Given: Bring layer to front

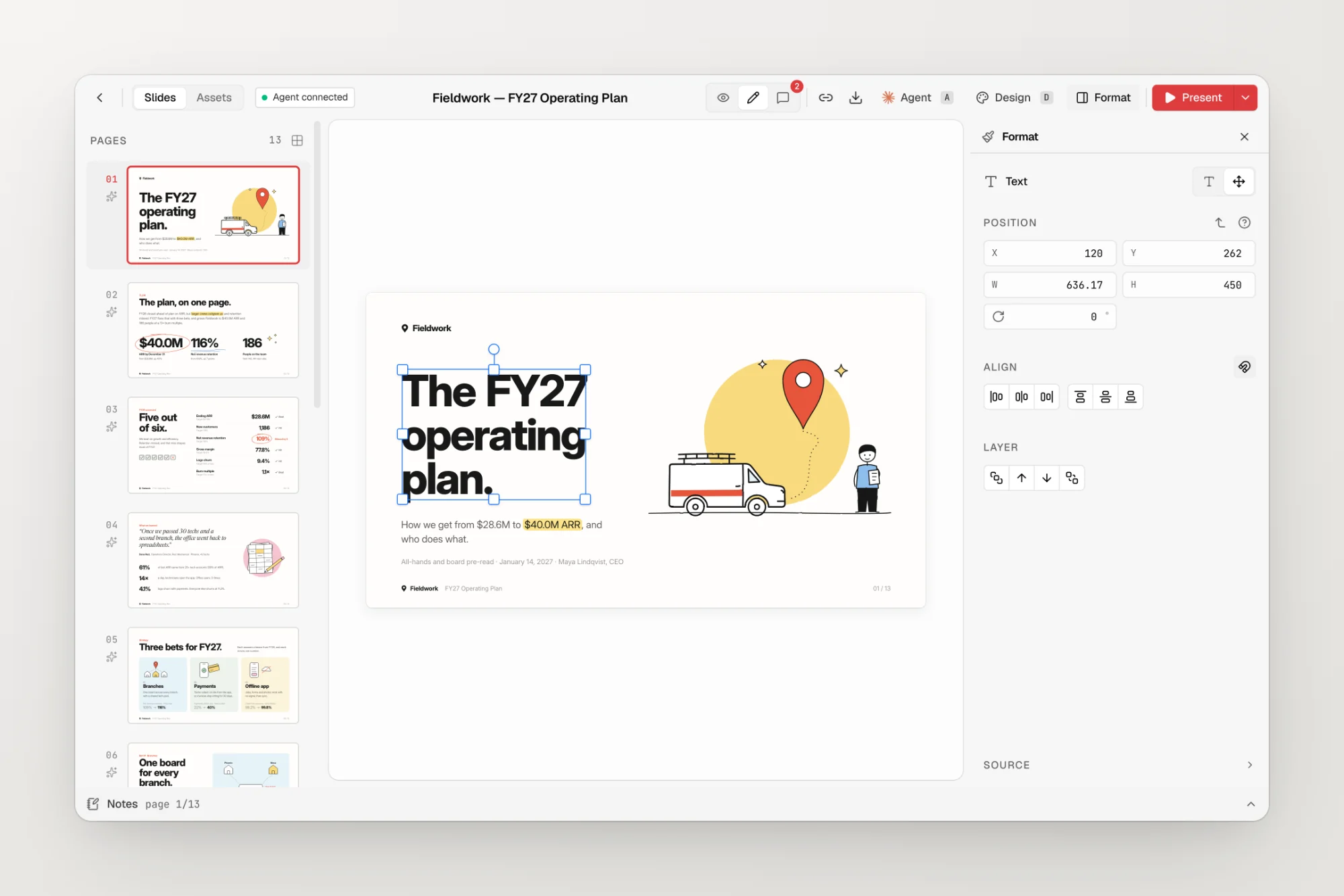Looking at the screenshot, I should pos(997,478).
